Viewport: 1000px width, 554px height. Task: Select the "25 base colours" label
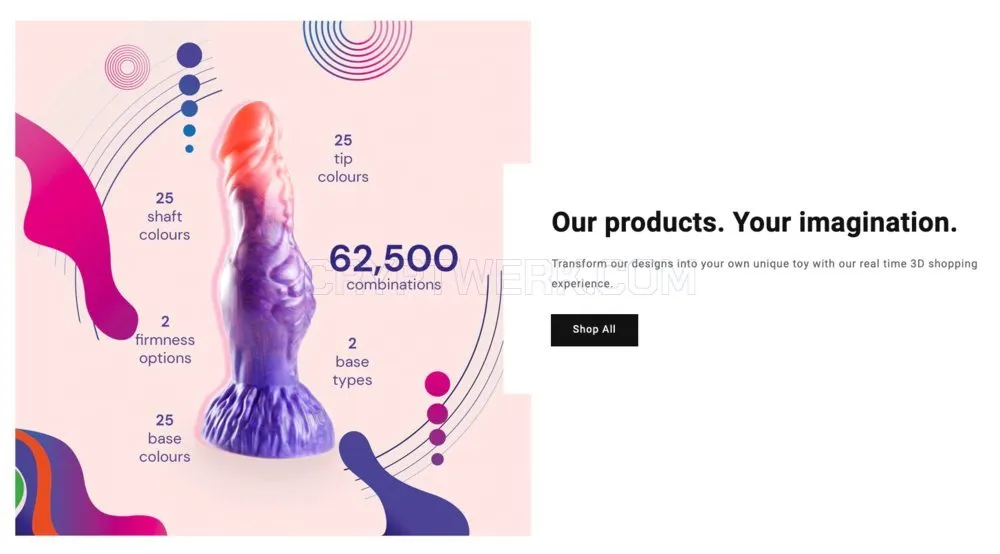[x=165, y=438]
